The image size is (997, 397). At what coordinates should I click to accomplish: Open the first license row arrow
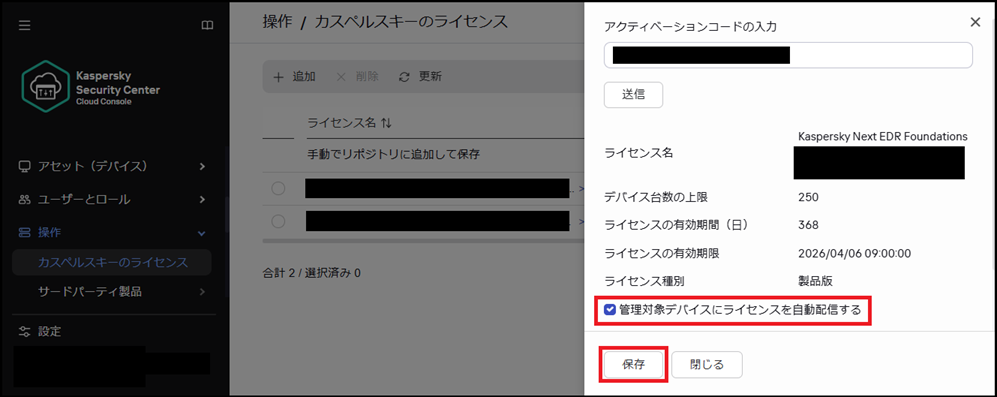tap(581, 189)
